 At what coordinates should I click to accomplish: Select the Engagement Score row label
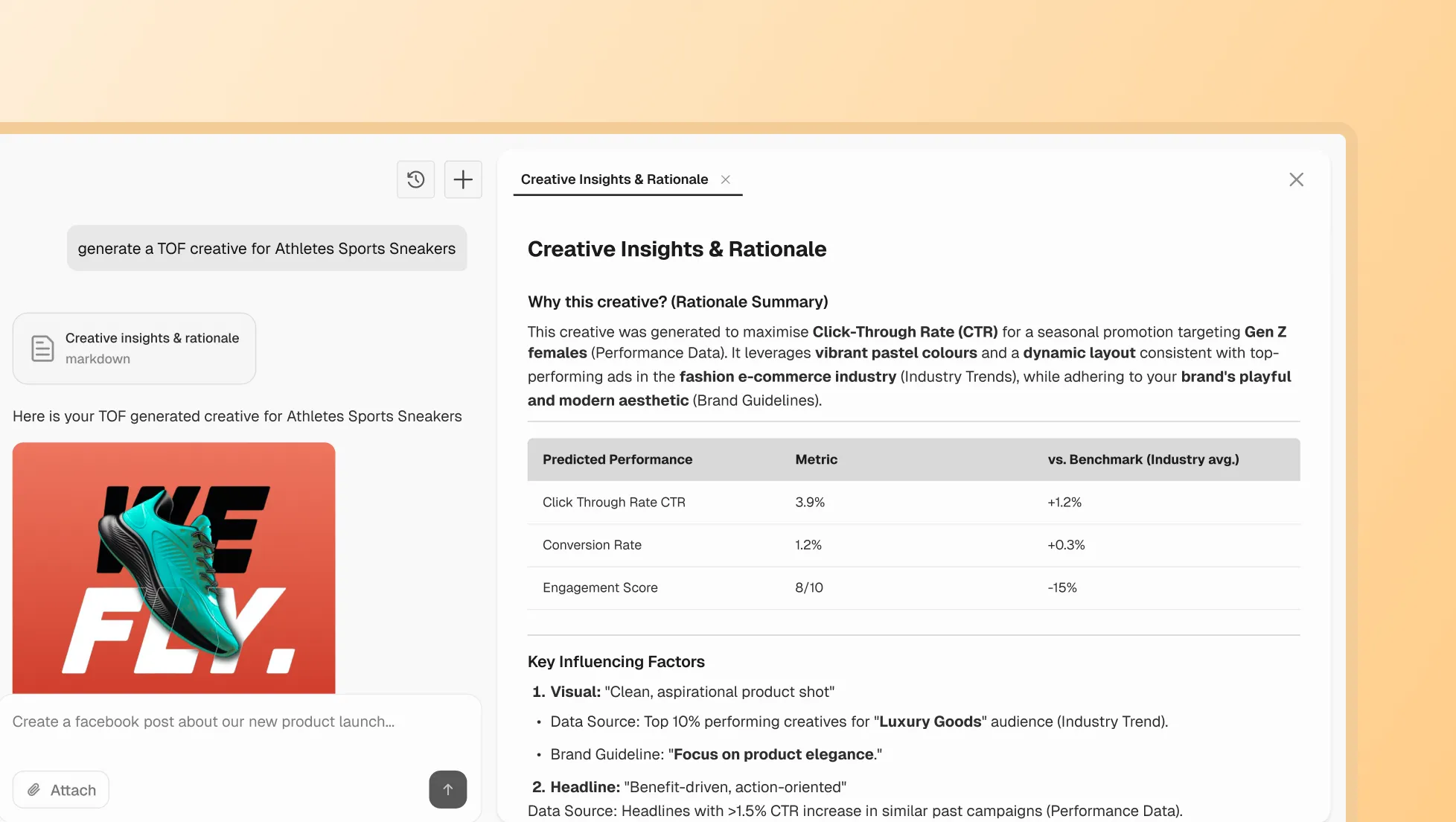[600, 587]
